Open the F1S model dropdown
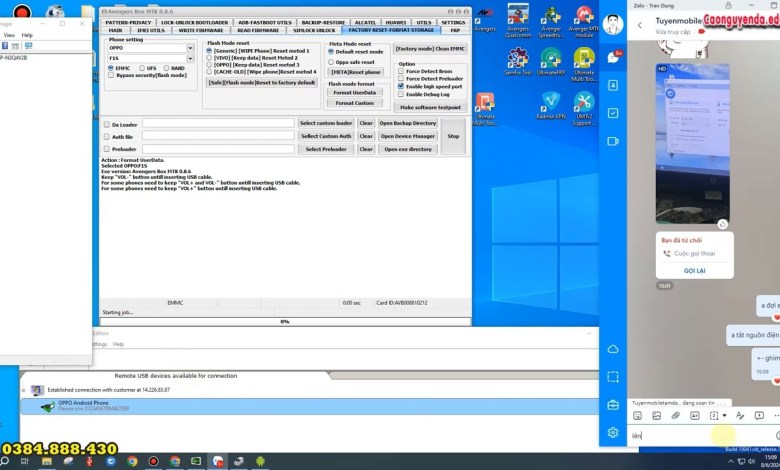Viewport: 780px width, 470px height. click(190, 58)
